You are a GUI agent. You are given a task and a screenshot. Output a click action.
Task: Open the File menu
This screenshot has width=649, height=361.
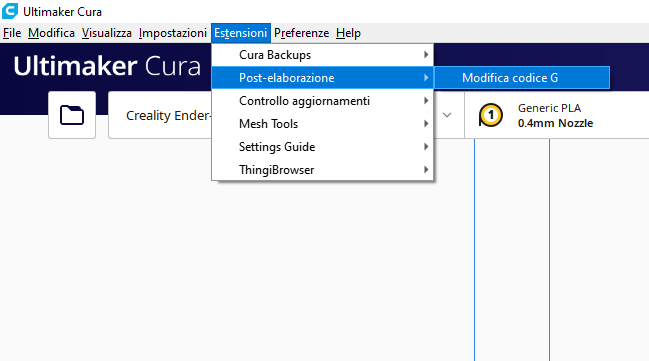tap(12, 33)
